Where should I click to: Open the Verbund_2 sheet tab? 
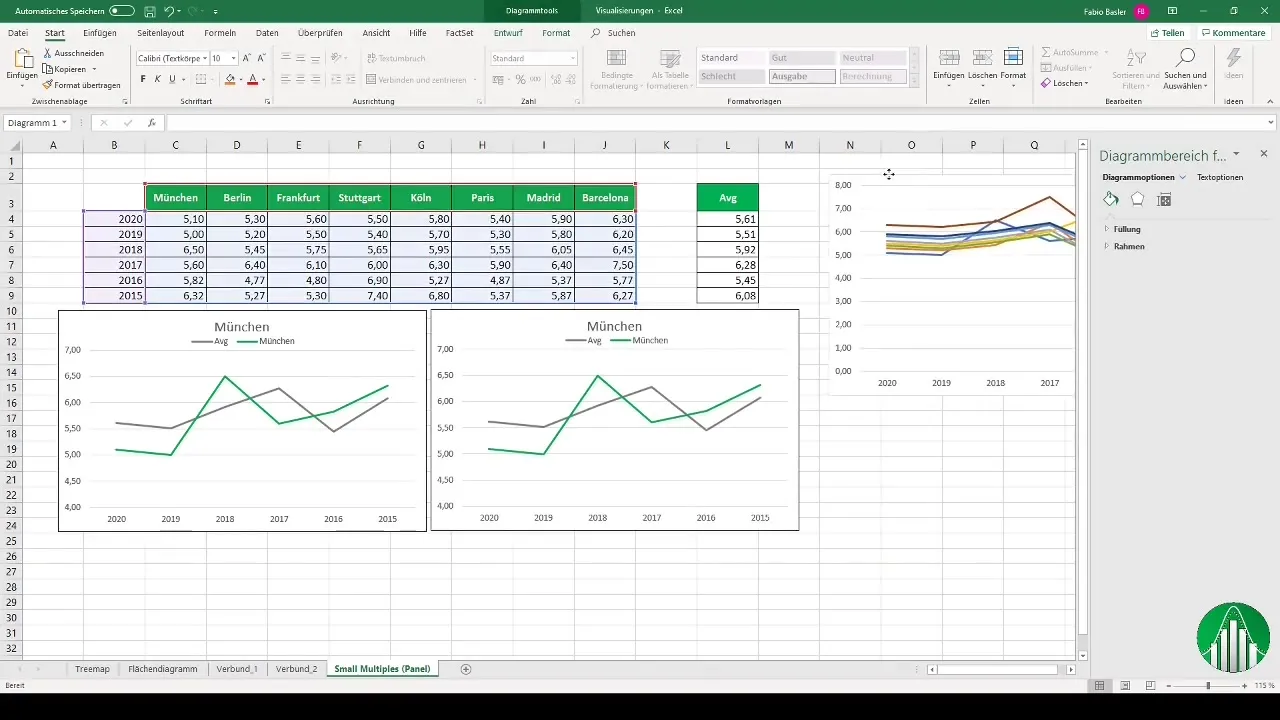point(296,668)
